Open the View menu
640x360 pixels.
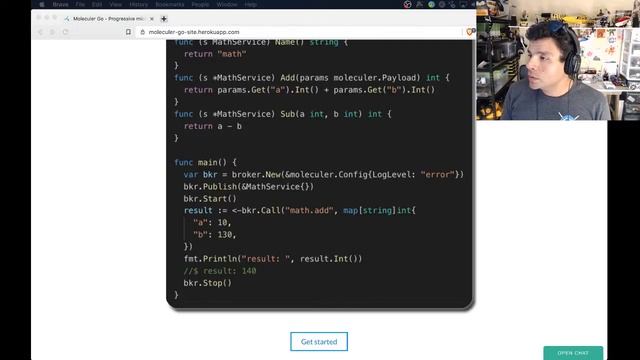116,4
